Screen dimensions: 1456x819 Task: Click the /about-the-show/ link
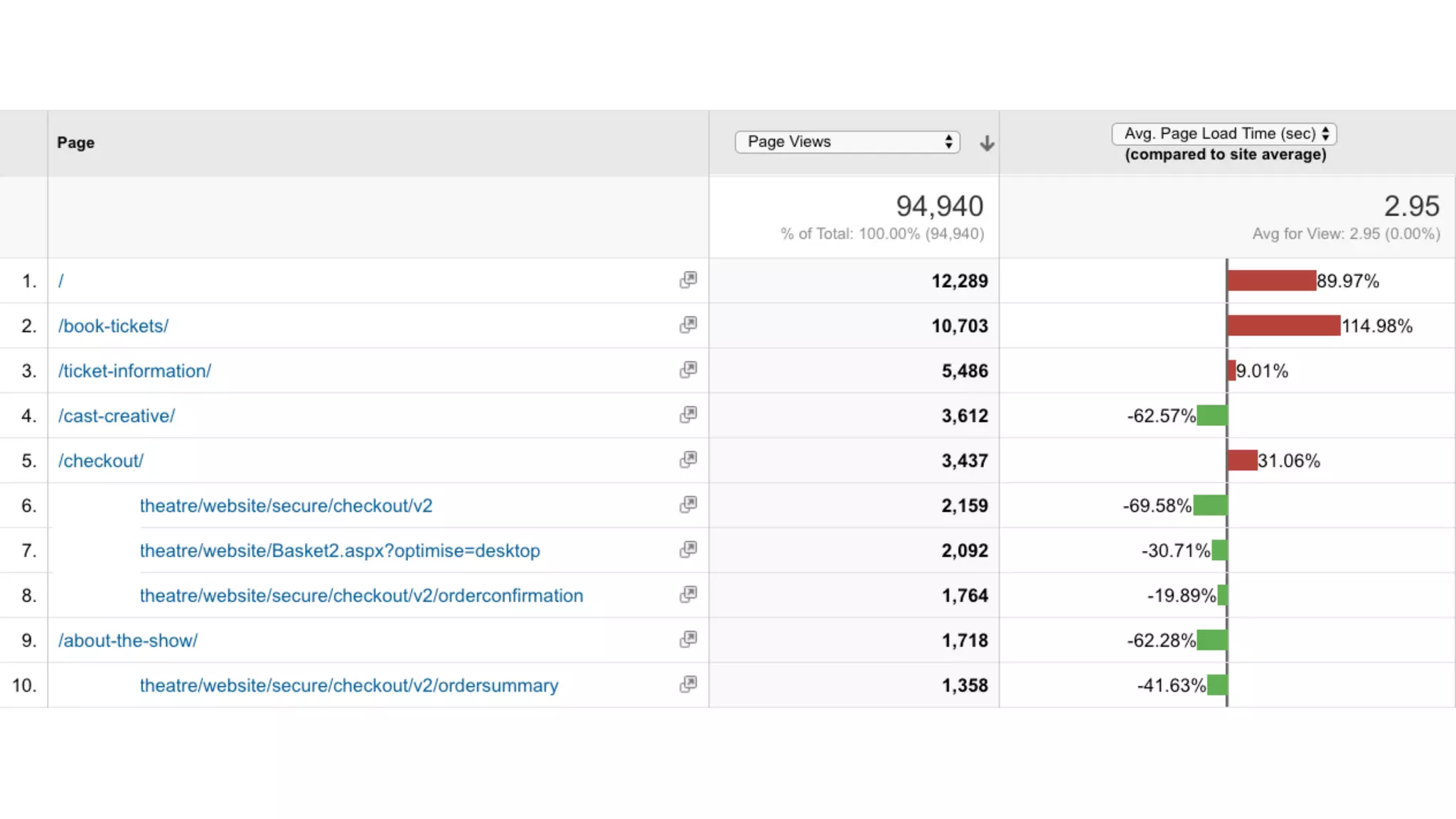click(128, 641)
